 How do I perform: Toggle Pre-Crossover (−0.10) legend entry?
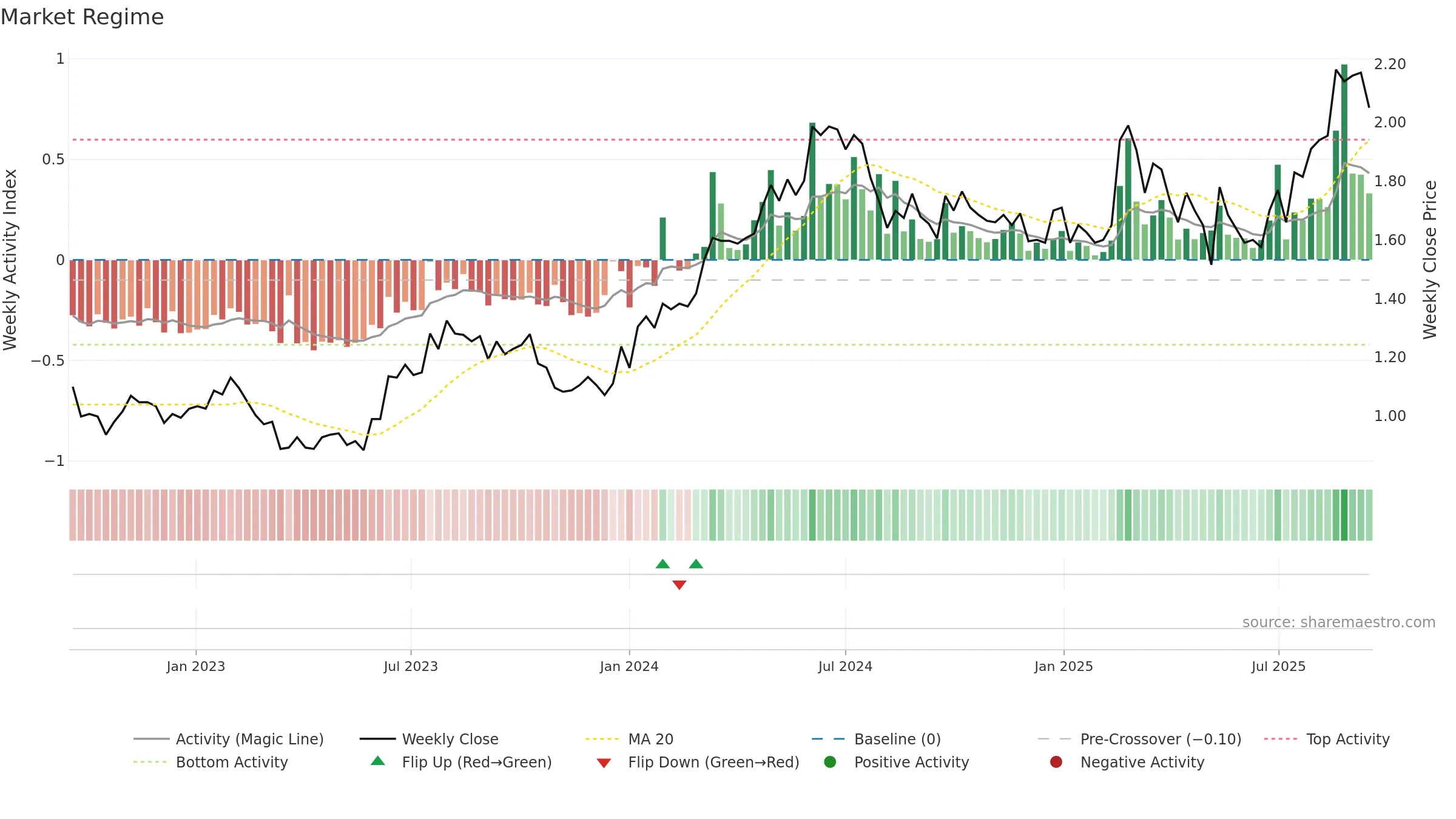(1139, 739)
